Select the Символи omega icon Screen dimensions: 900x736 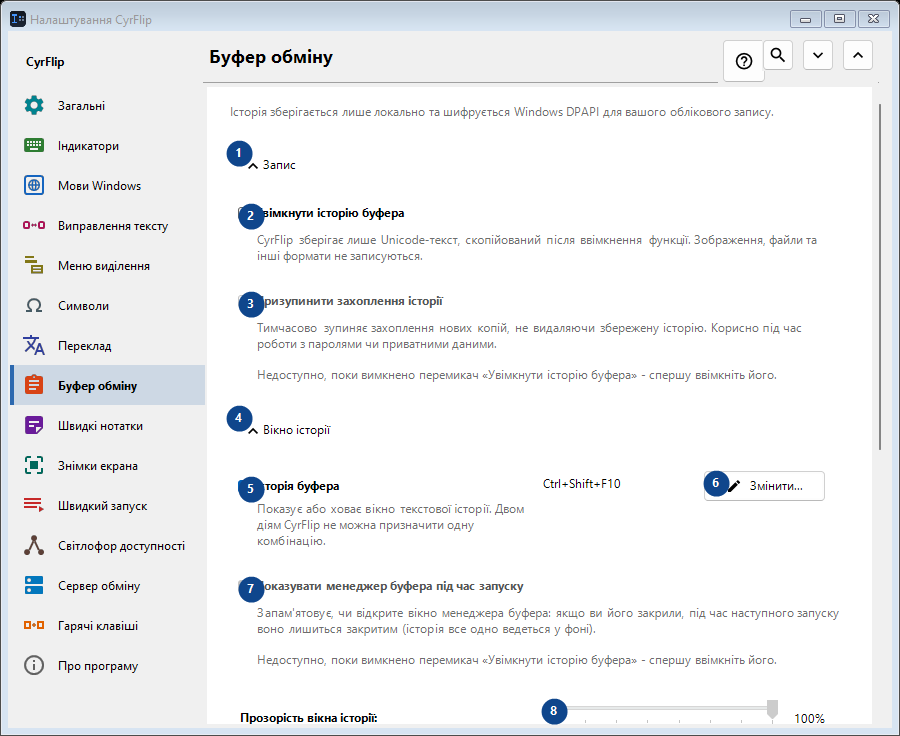click(x=34, y=305)
